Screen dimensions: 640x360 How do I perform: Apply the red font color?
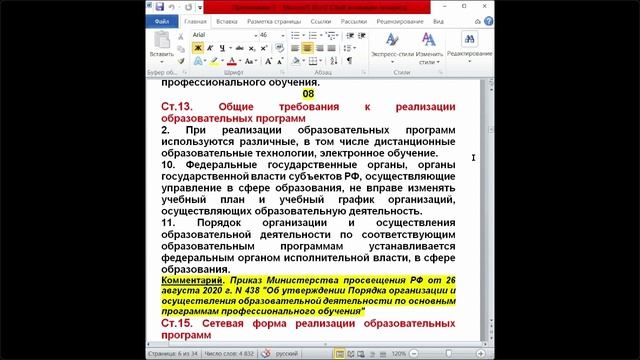[x=231, y=61]
